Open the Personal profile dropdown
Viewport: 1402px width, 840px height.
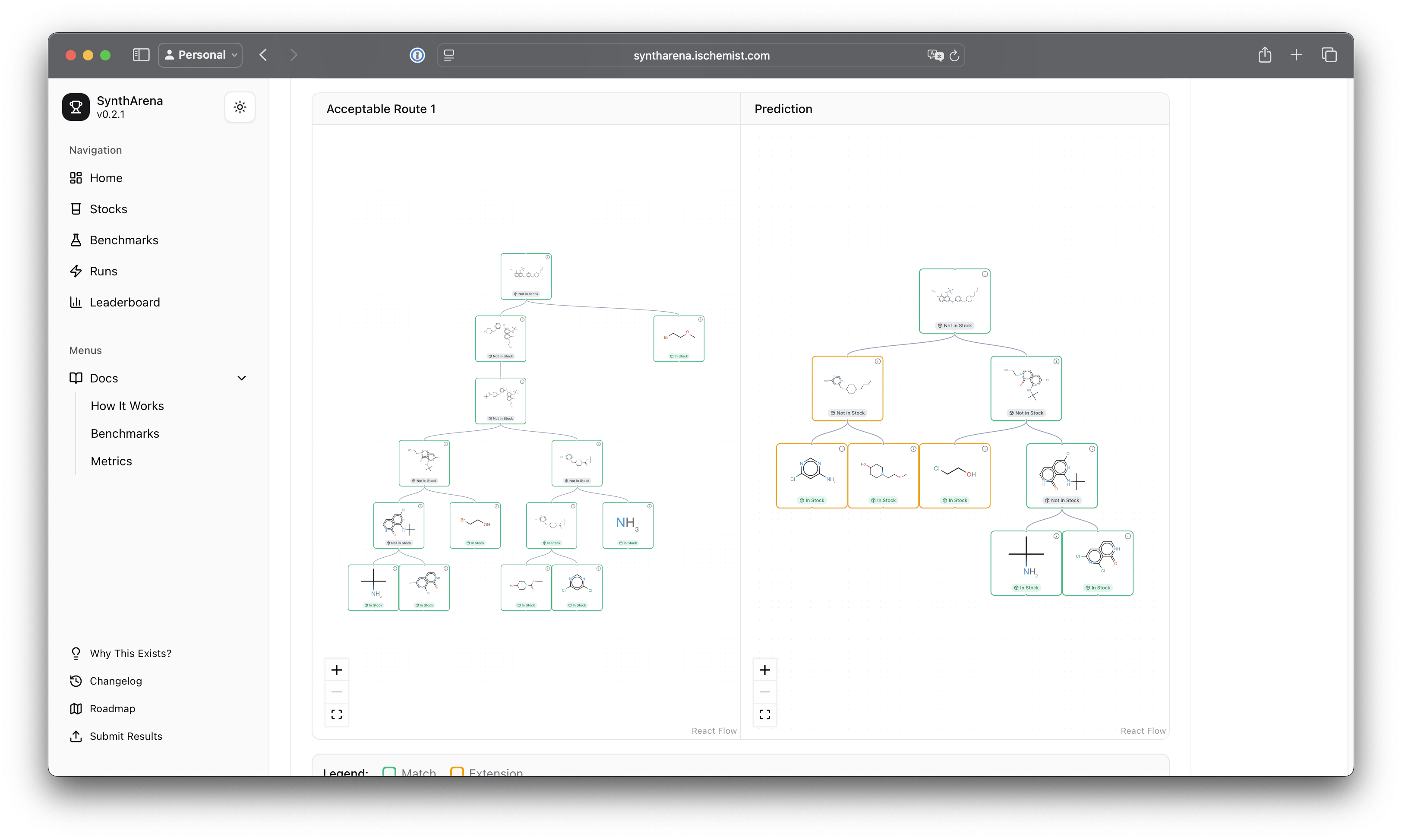[200, 55]
